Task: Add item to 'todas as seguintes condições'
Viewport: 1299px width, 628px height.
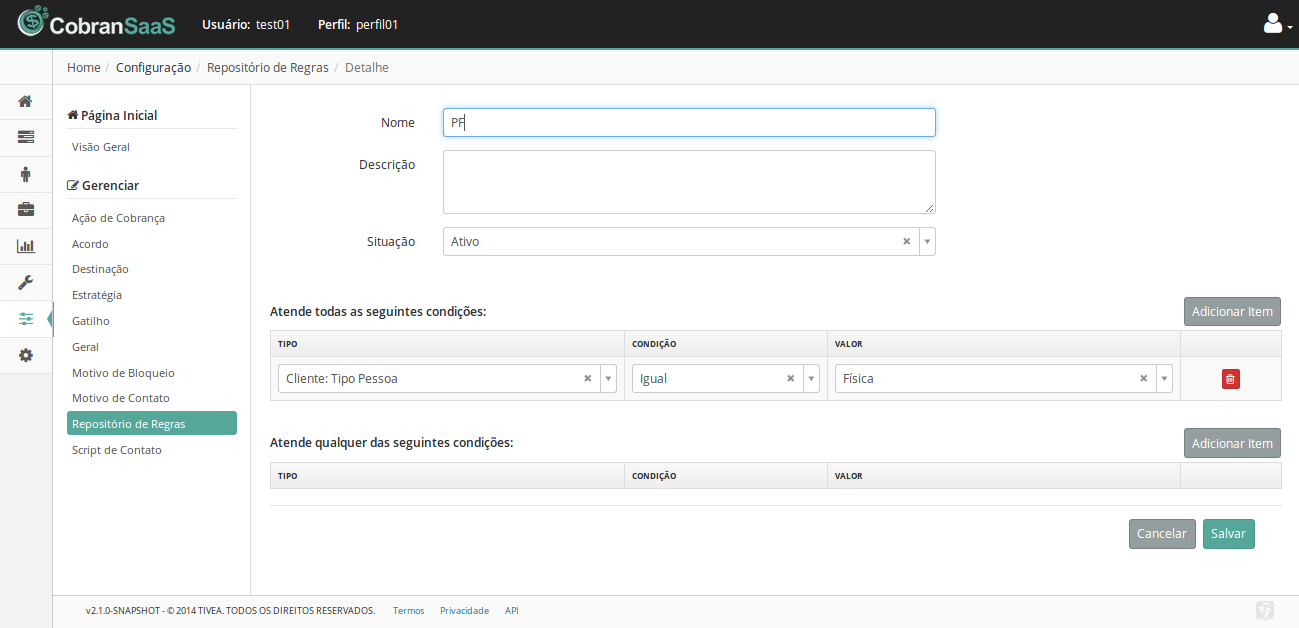Action: 1232,311
